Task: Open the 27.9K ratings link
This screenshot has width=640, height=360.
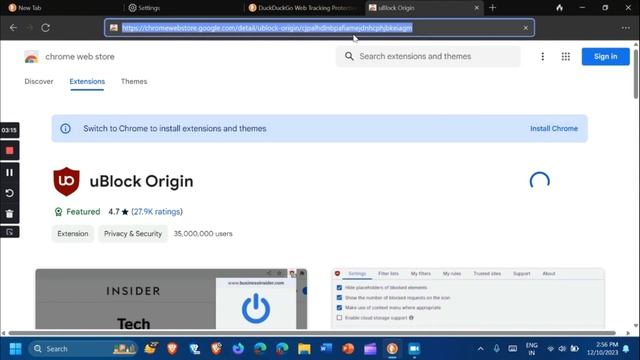Action: pyautogui.click(x=157, y=212)
